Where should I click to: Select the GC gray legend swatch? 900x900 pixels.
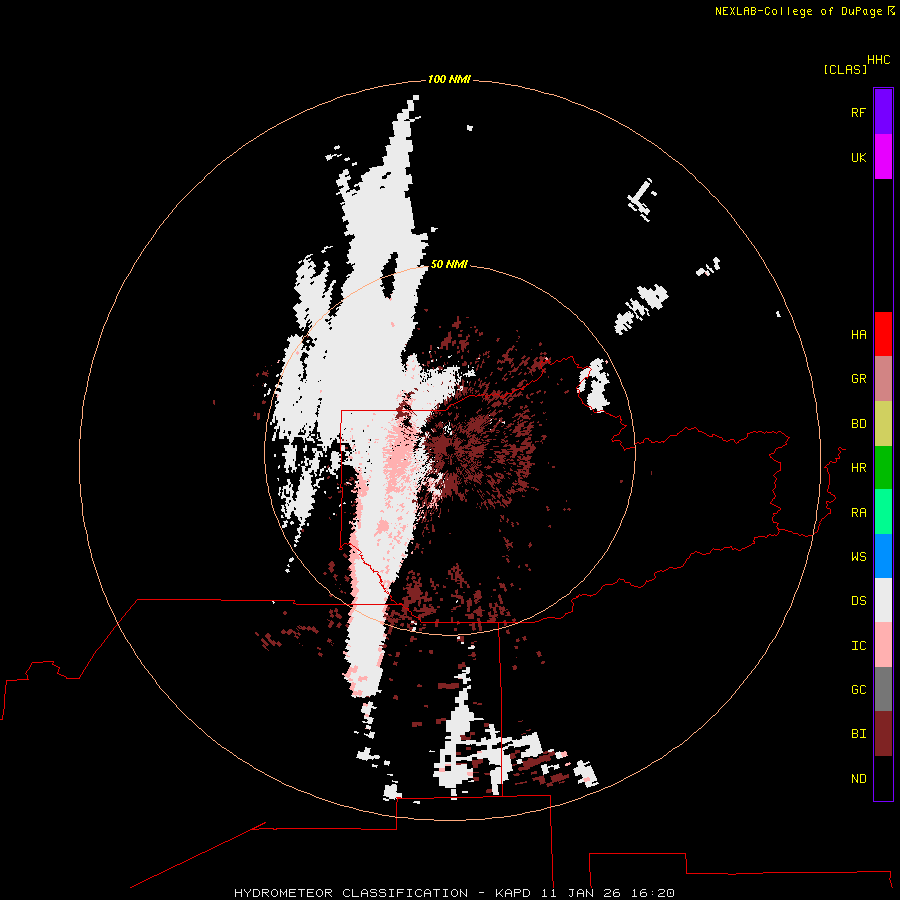(883, 689)
